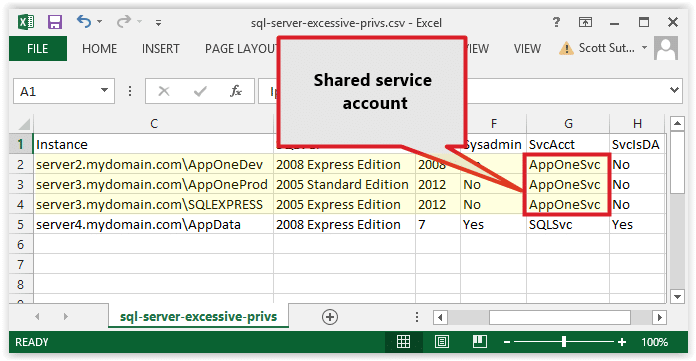The image size is (696, 361).
Task: Select the SQLSvc cell
Action: point(568,224)
